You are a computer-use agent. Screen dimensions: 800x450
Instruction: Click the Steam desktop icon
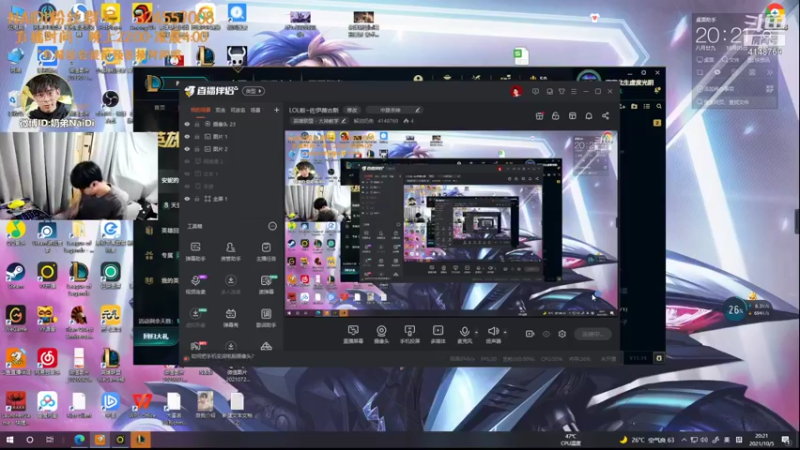pyautogui.click(x=15, y=276)
